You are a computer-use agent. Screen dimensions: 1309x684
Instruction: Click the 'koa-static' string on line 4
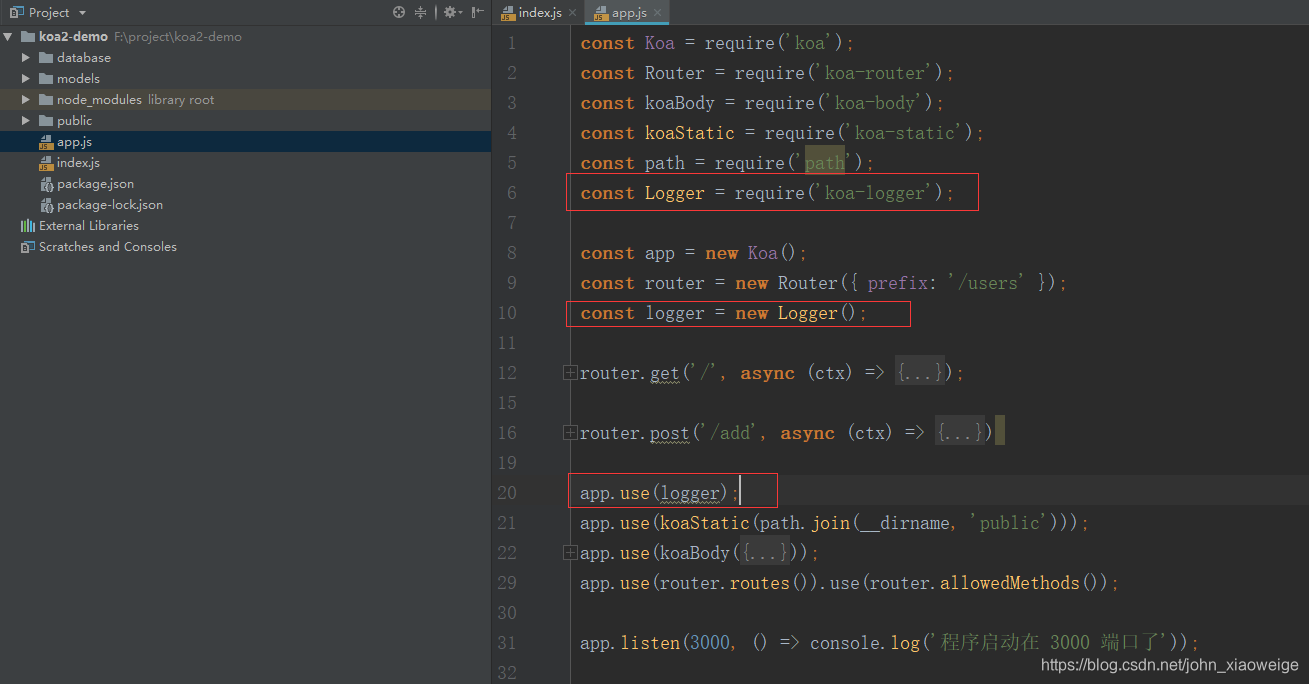coord(904,133)
